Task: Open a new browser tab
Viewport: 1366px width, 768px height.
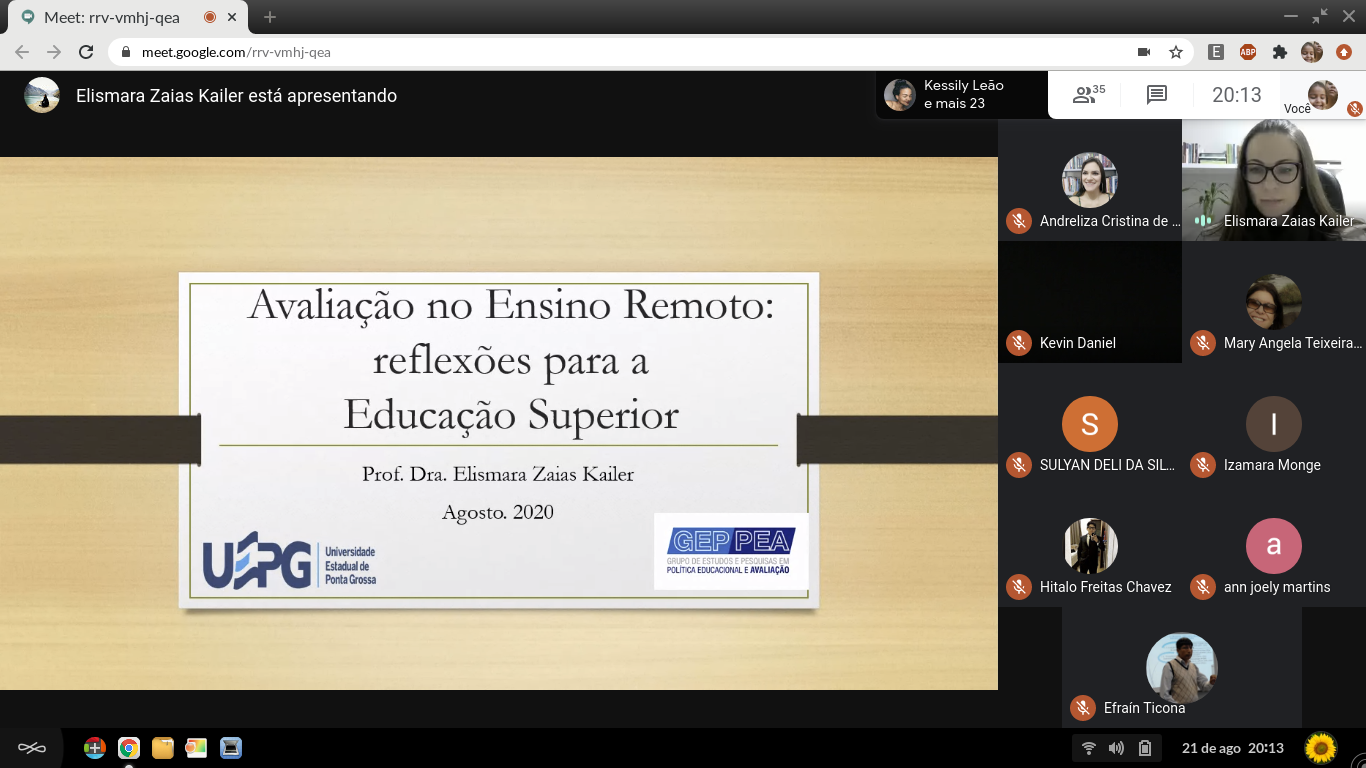Action: (270, 17)
